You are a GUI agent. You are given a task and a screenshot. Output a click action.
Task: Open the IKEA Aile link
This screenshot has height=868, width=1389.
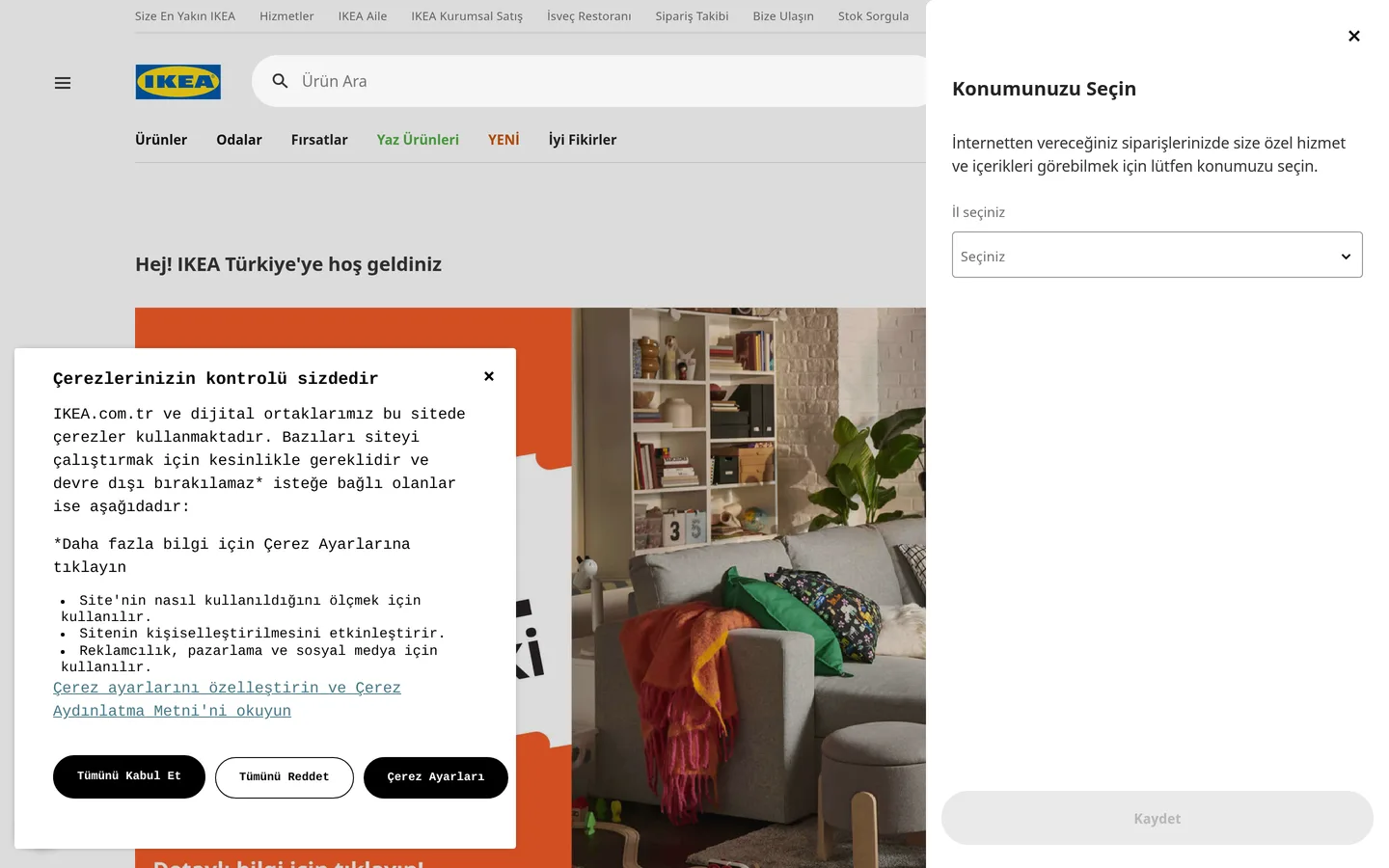click(363, 16)
